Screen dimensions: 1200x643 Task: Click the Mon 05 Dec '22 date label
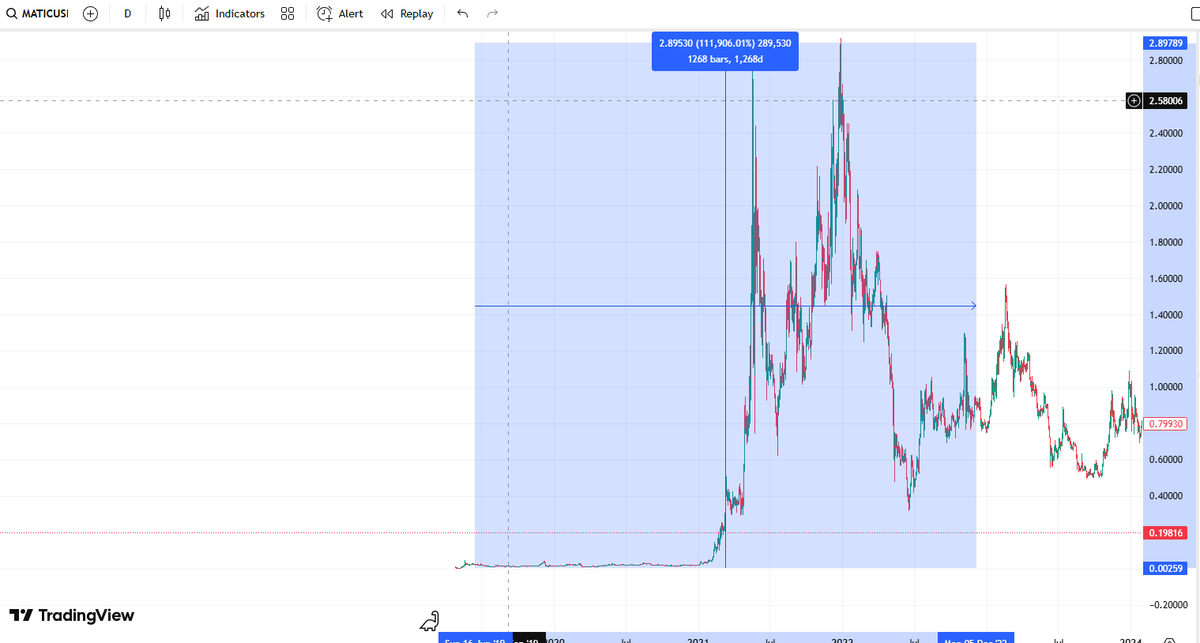pos(976,639)
